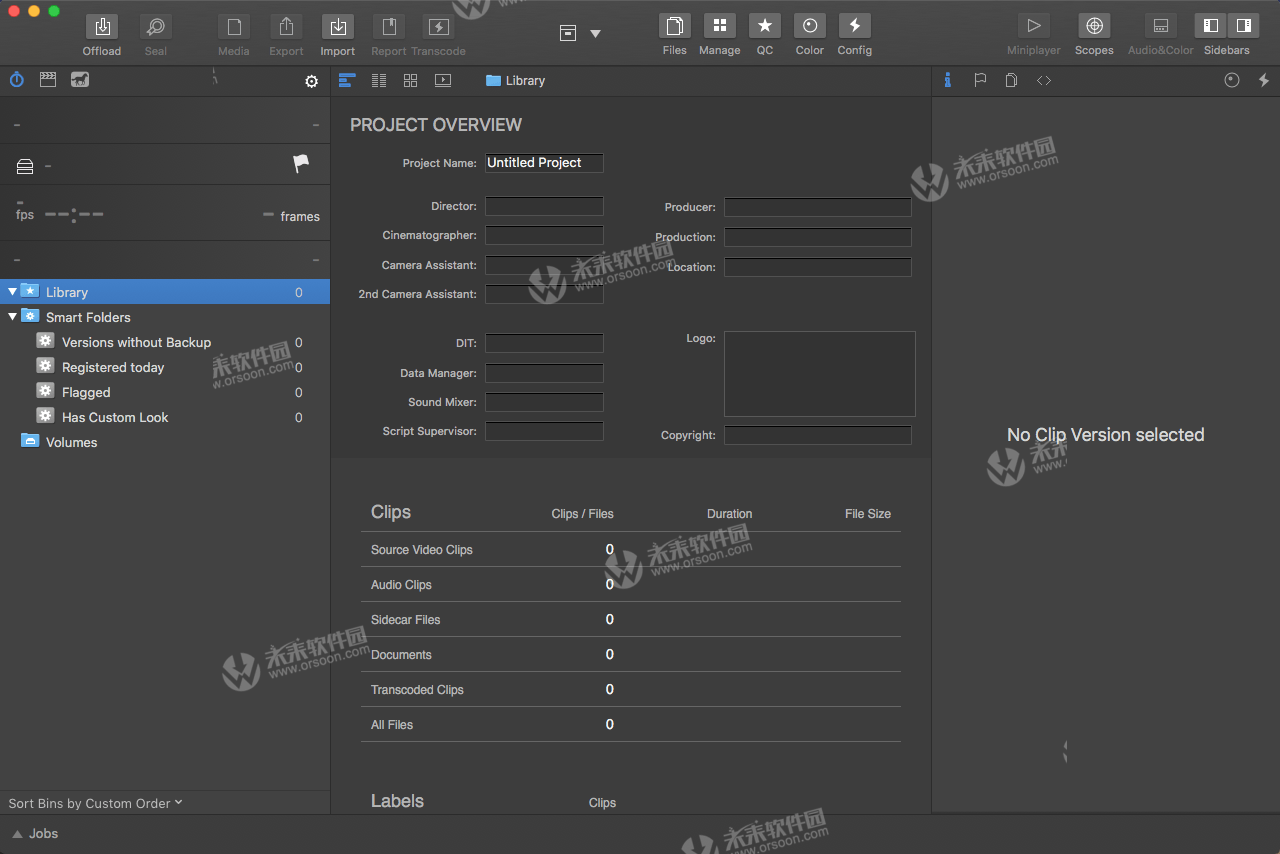Screen dimensions: 1280x854
Task: Switch to the table list view icon
Action: click(379, 80)
